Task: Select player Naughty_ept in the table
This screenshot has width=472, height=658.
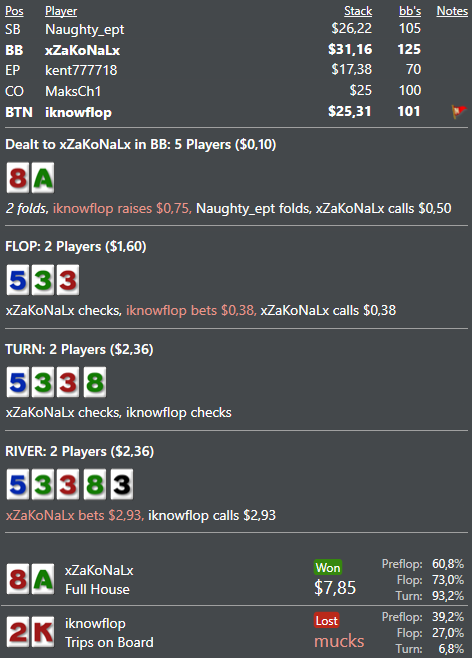Action: pyautogui.click(x=85, y=29)
